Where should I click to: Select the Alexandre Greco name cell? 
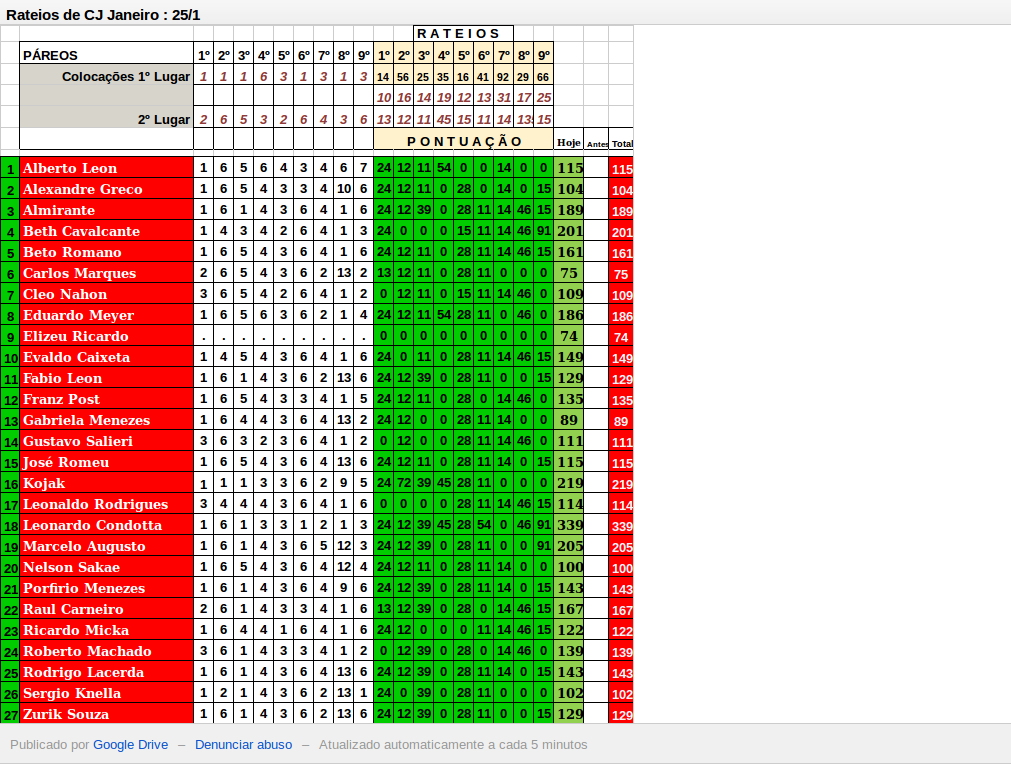point(106,189)
